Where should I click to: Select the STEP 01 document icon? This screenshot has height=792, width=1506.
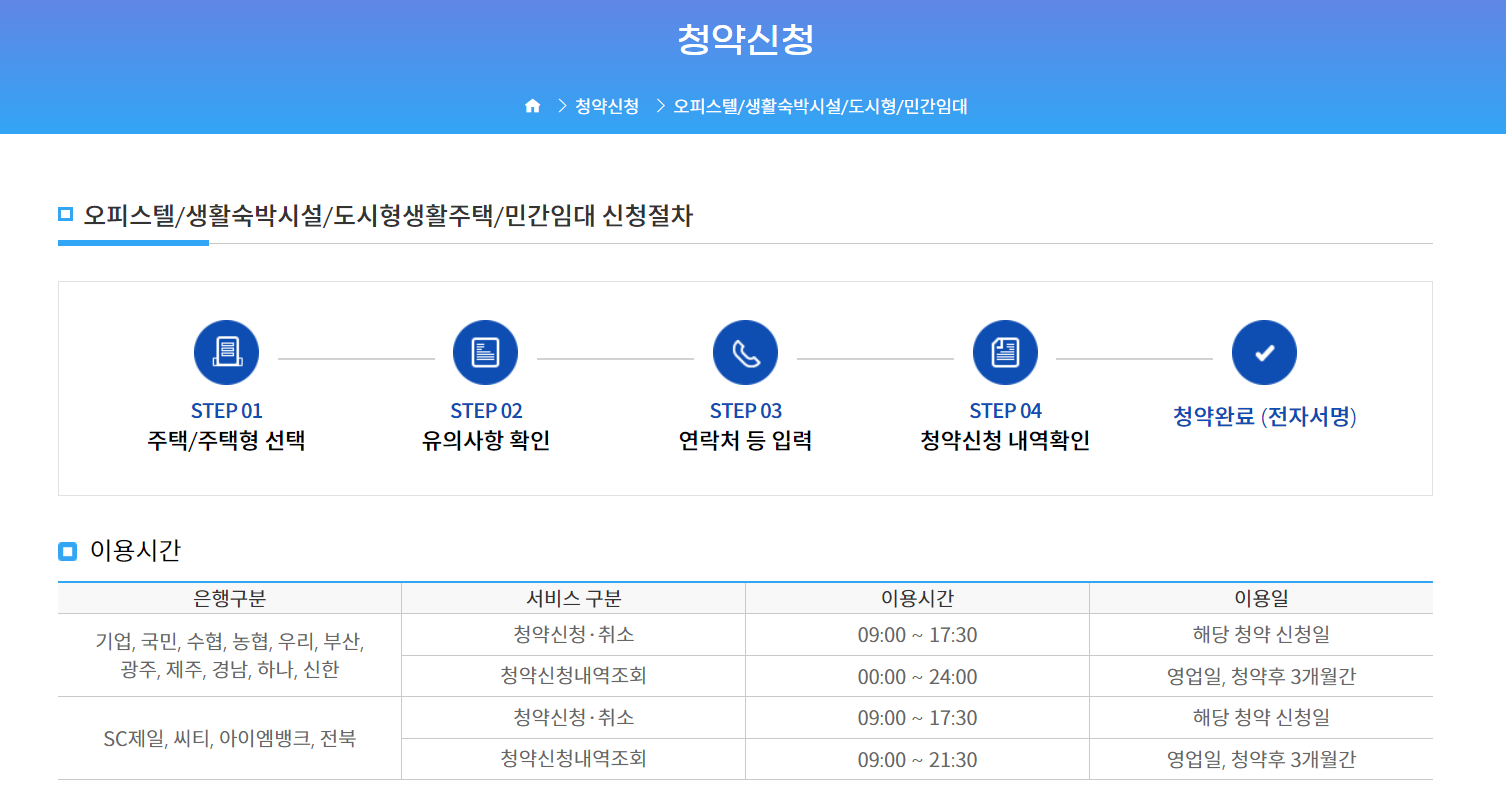pyautogui.click(x=226, y=352)
